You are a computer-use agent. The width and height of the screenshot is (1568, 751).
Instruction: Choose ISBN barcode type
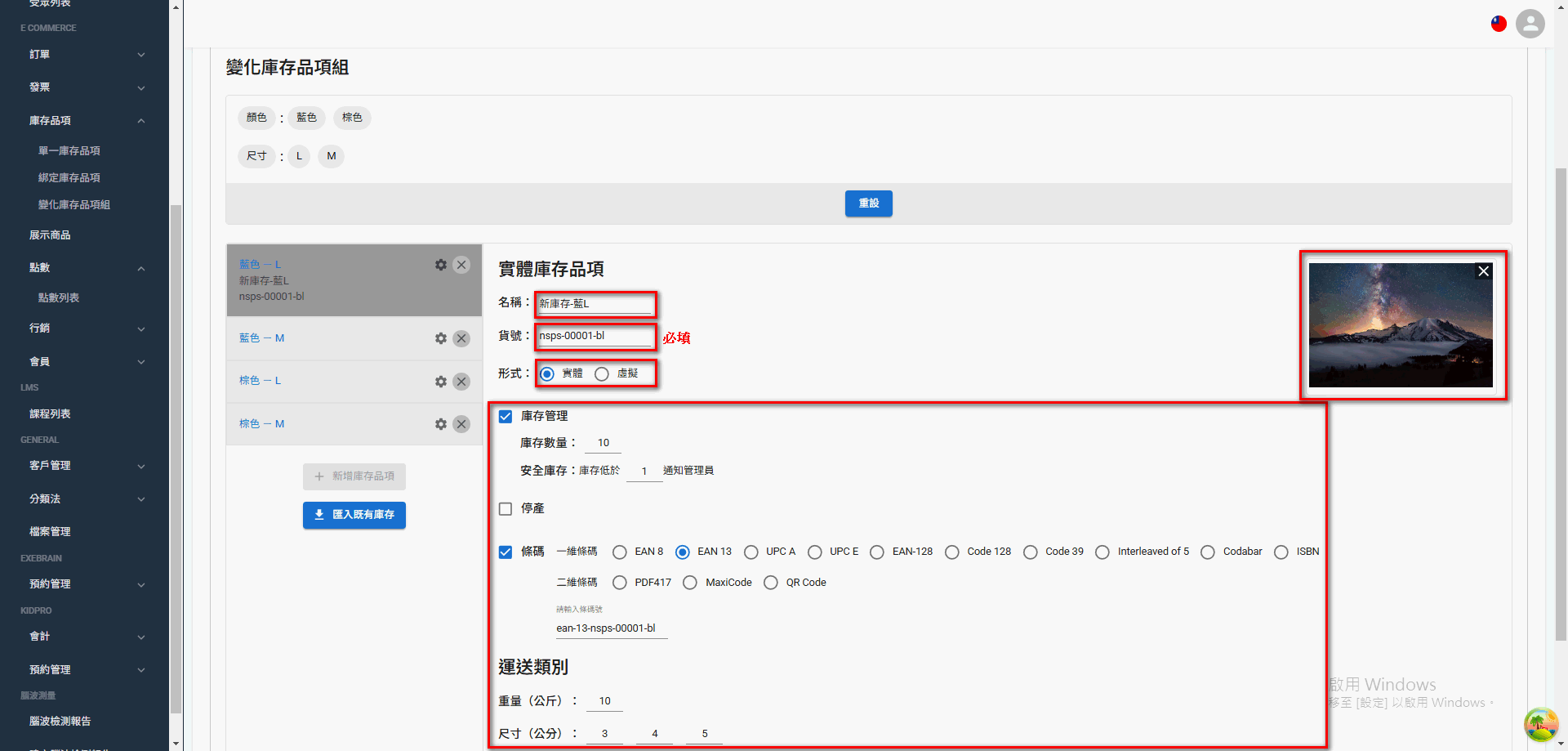pos(1281,552)
